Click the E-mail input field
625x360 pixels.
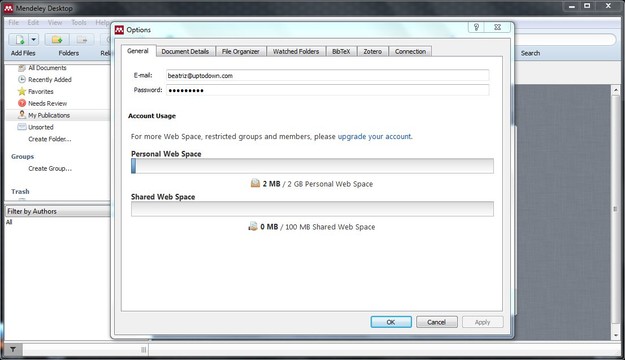(x=327, y=75)
